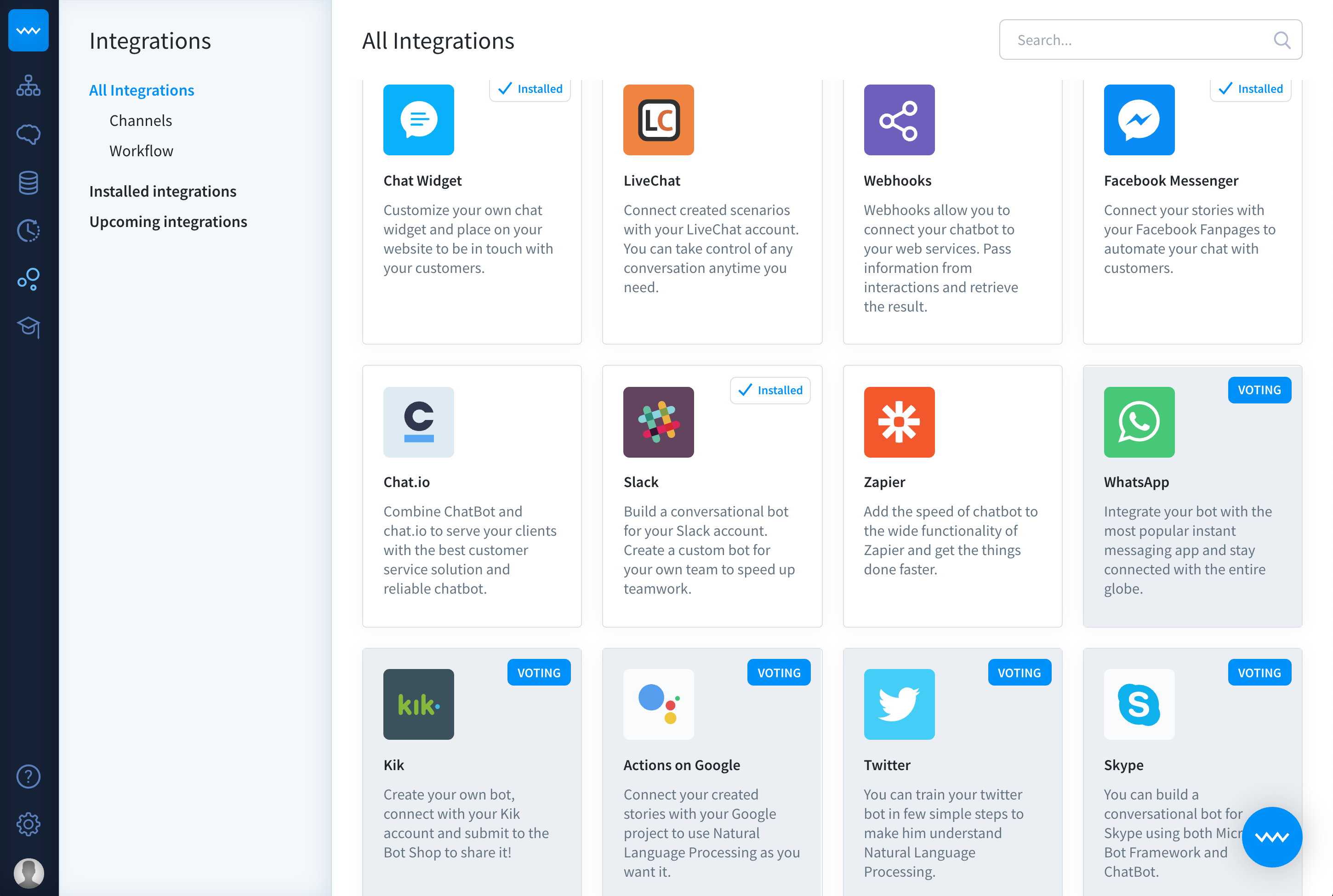
Task: Click the Slack logo icon
Action: pyautogui.click(x=659, y=422)
